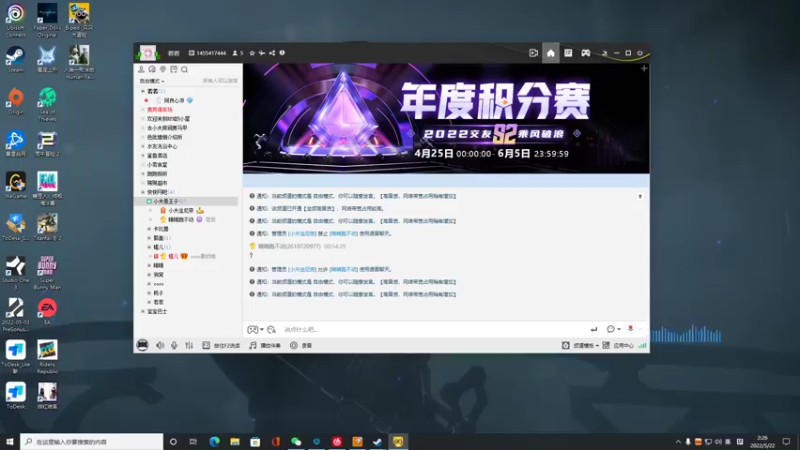The image size is (800, 450).
Task: Click the red gift icon beside chat input
Action: [x=631, y=329]
